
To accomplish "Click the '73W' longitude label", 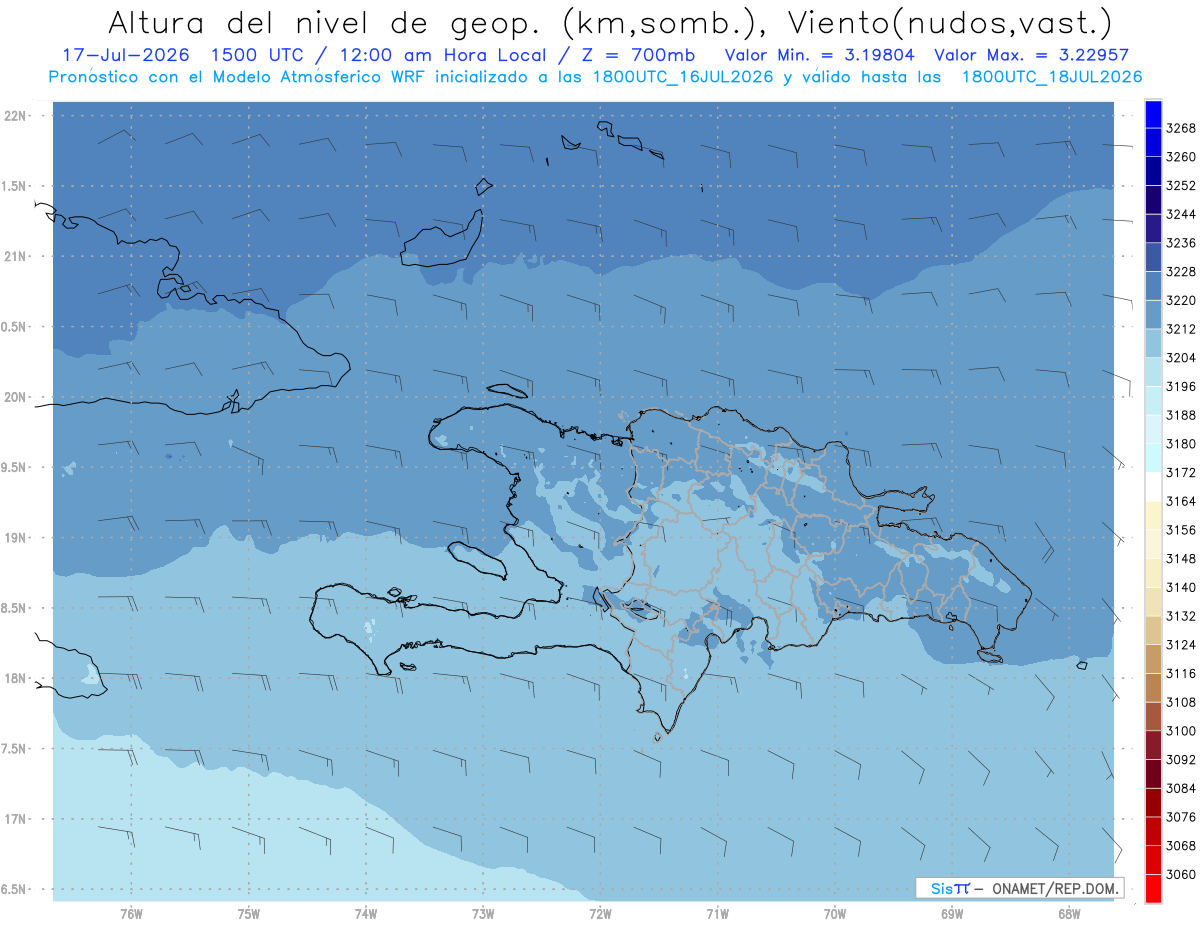I will pos(483,914).
